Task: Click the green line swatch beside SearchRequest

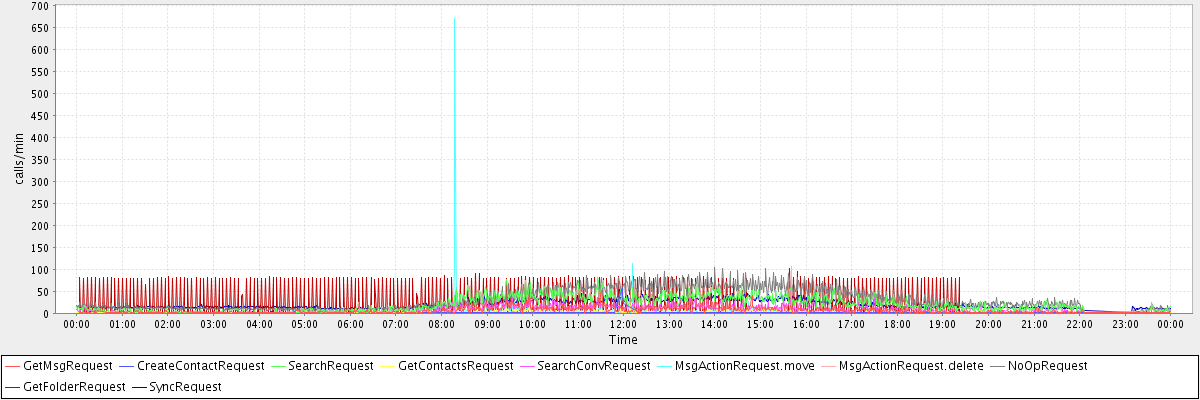Action: [x=277, y=366]
